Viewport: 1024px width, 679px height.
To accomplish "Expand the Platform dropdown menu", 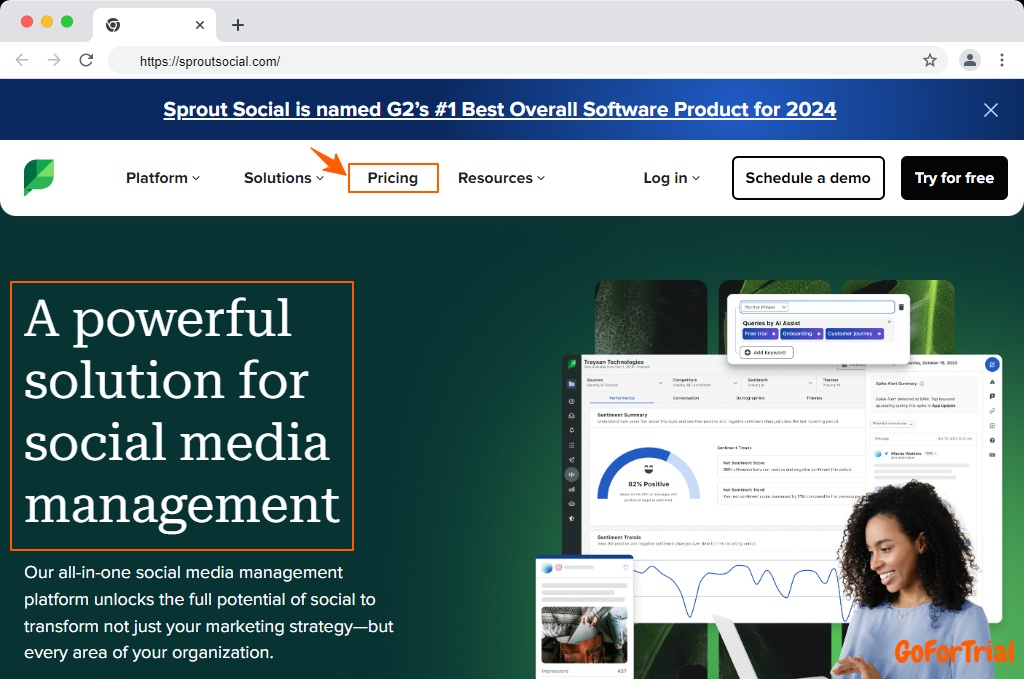I will point(163,178).
